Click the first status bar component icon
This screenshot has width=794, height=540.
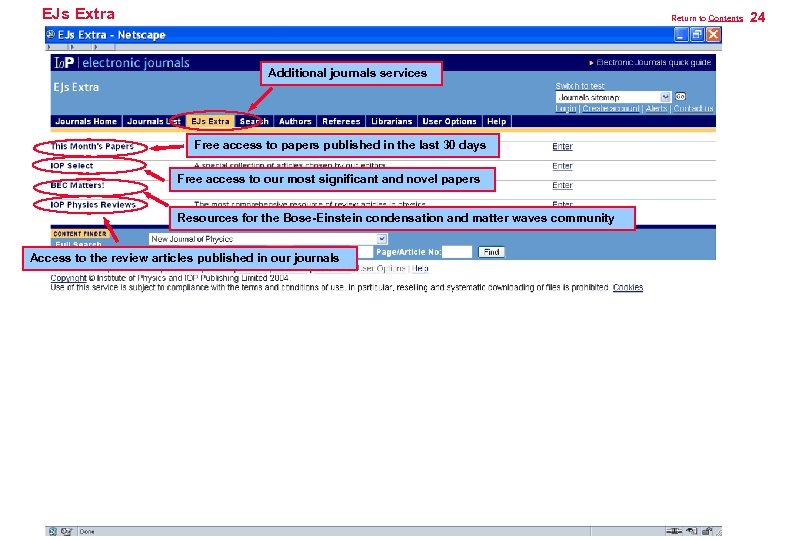coord(52,531)
